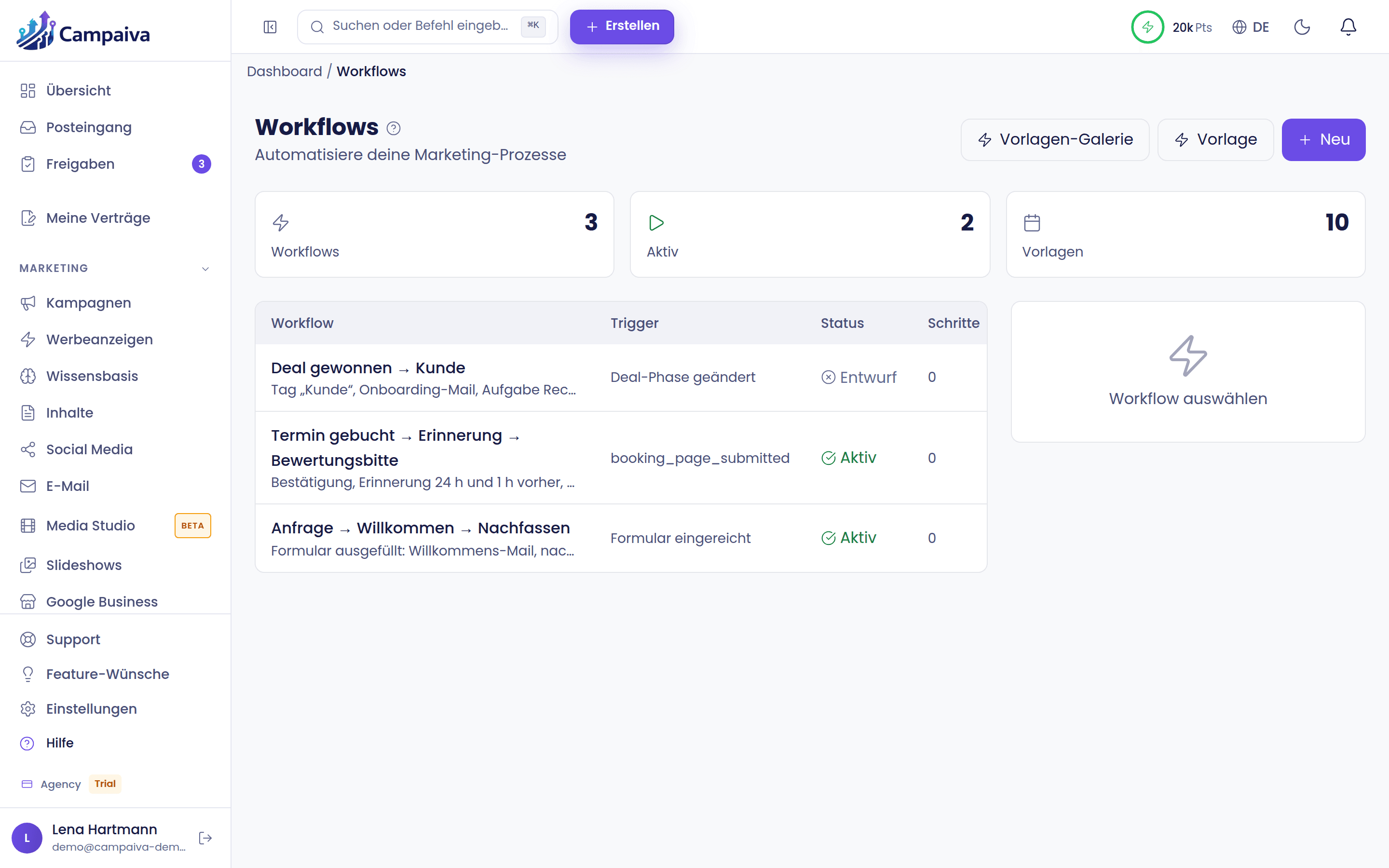
Task: Go to Posteingang
Action: (115, 127)
